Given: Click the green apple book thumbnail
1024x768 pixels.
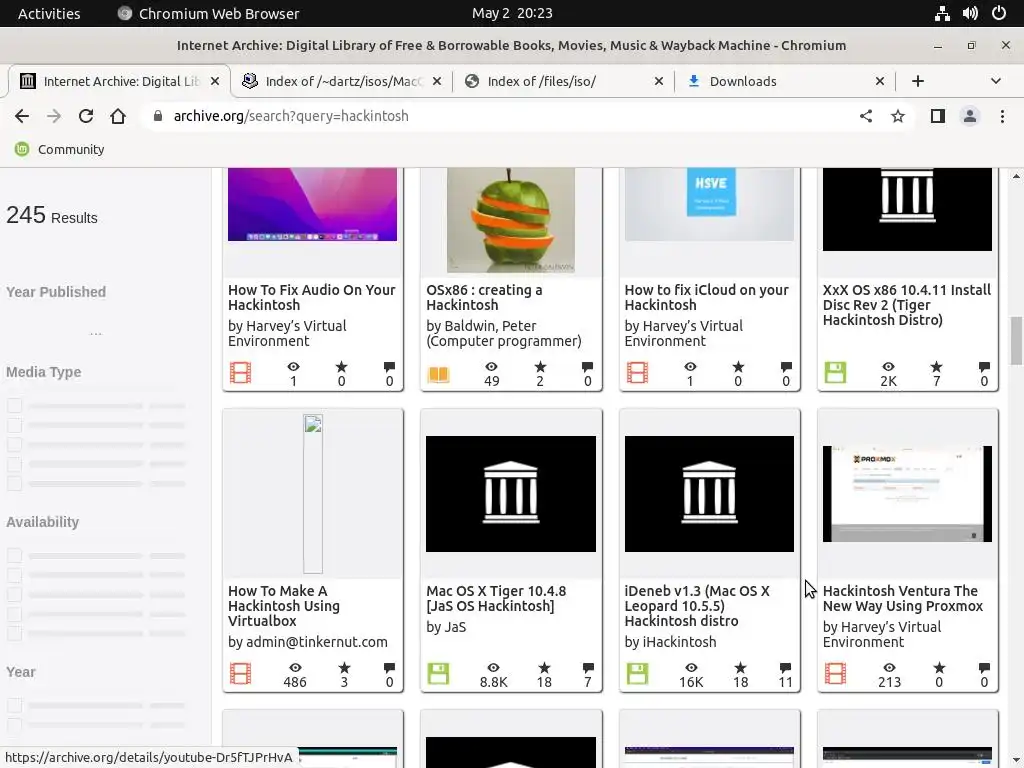Looking at the screenshot, I should click(511, 220).
